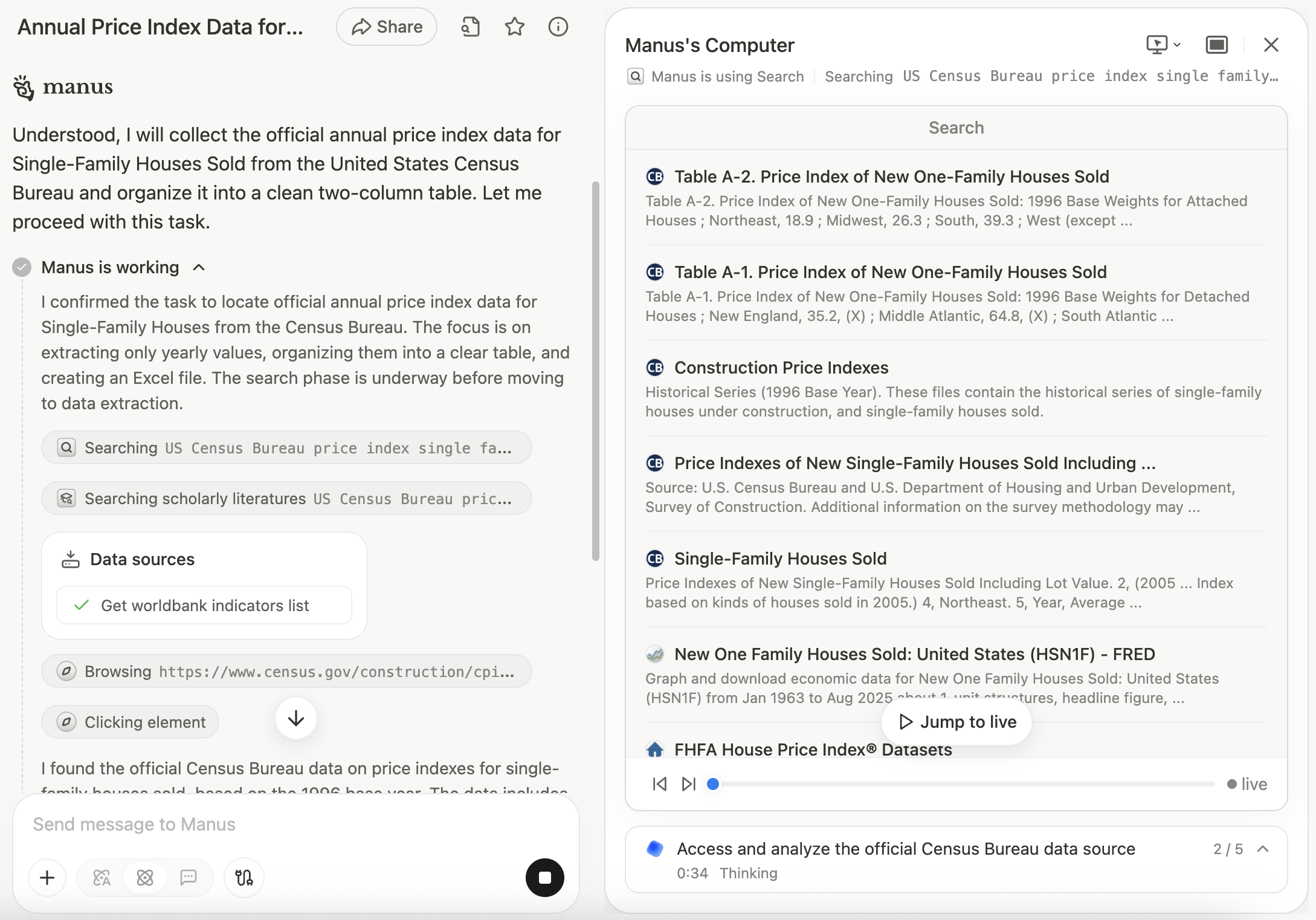Open the Browsing census.gov step
This screenshot has width=1316, height=920.
(286, 671)
